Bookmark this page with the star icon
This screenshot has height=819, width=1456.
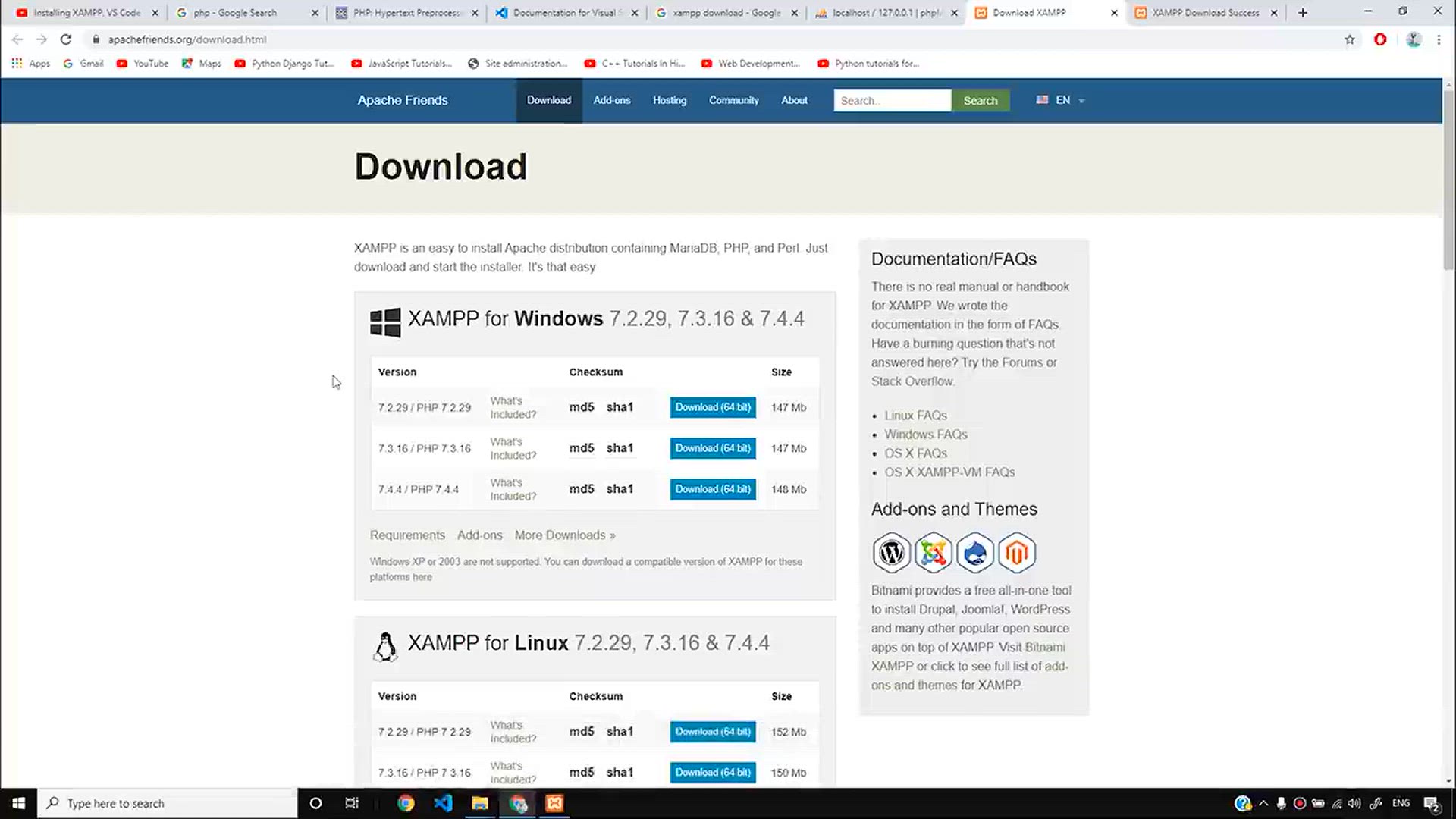pyautogui.click(x=1350, y=39)
